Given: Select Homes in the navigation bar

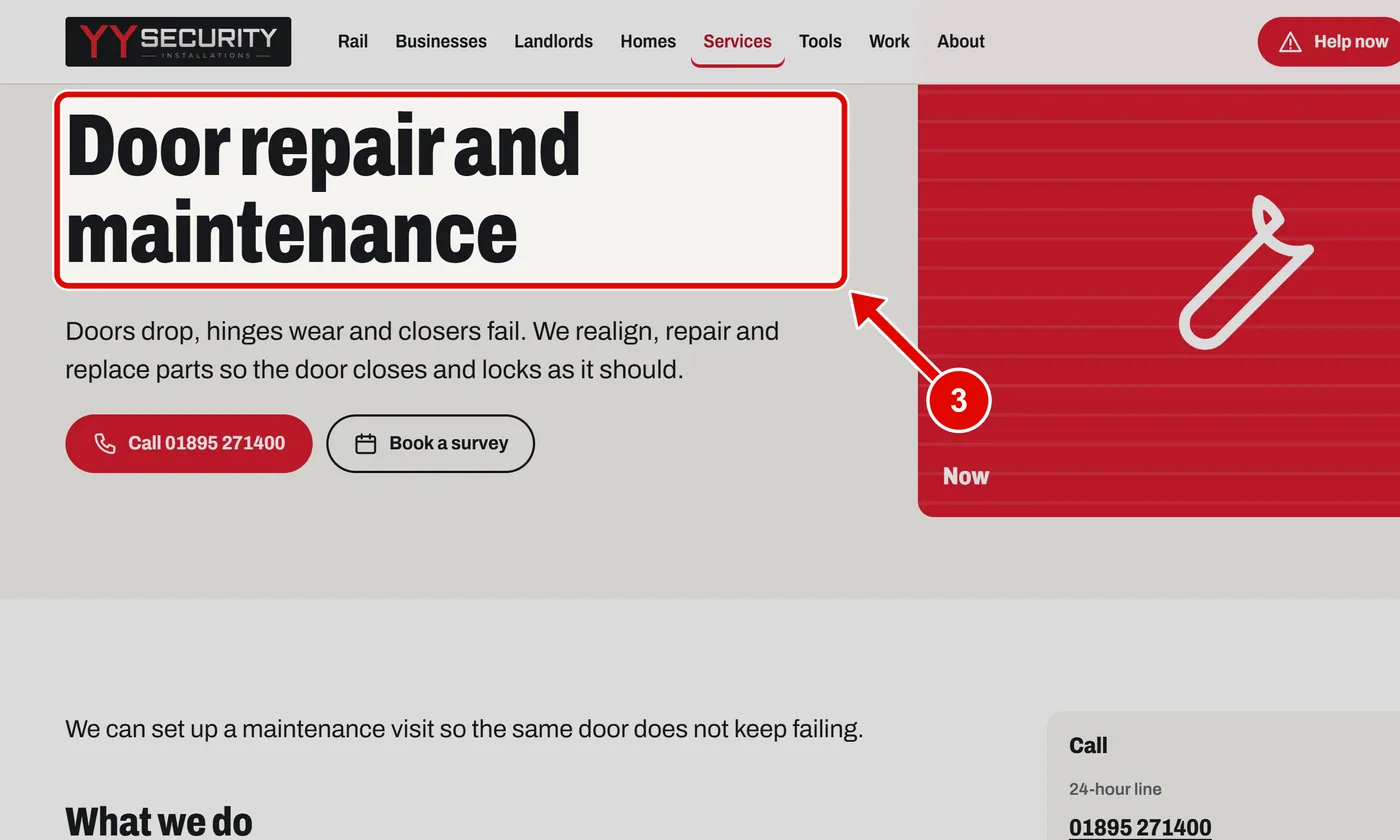Looking at the screenshot, I should pos(648,42).
